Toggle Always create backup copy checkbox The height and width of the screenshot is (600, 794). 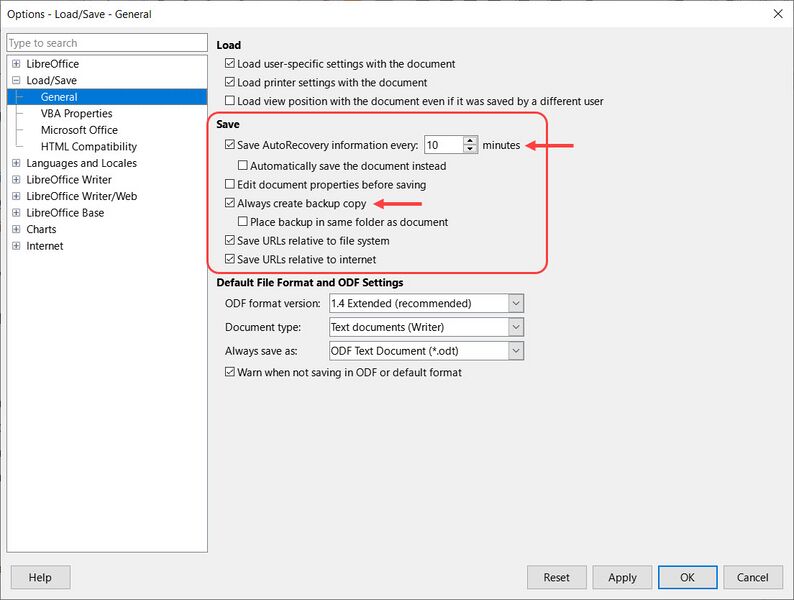pos(230,203)
